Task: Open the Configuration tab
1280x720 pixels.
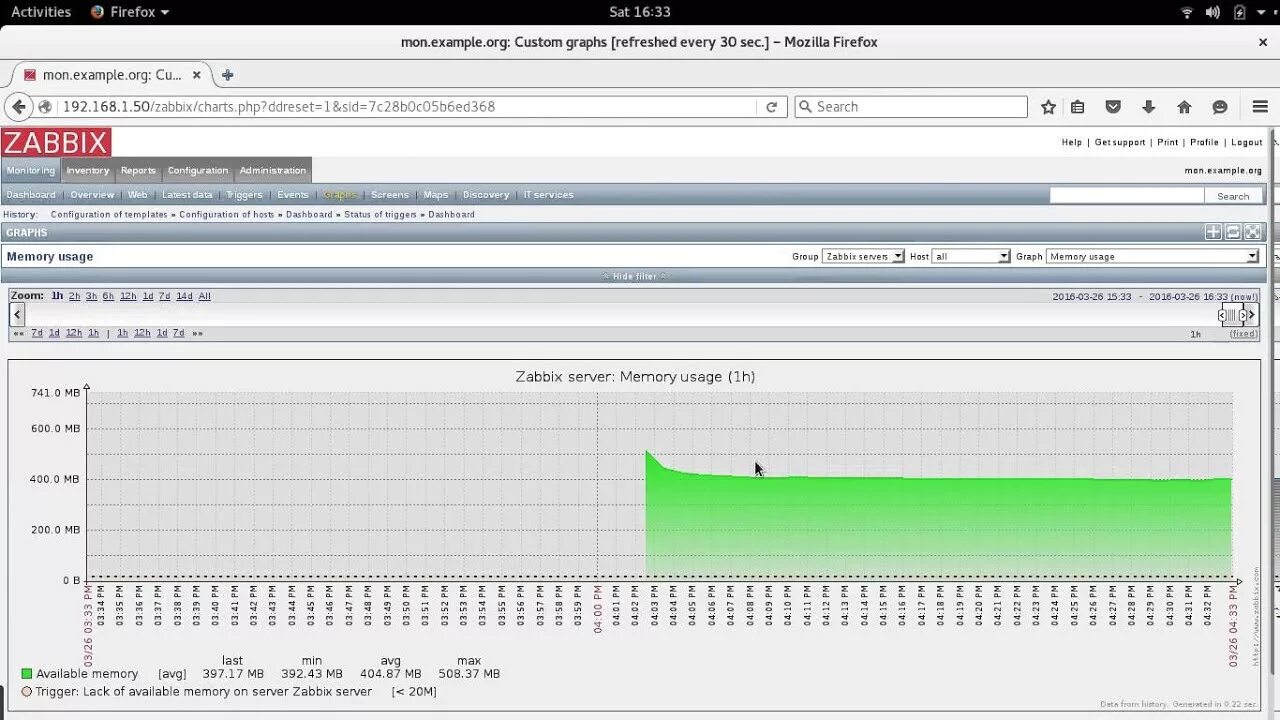Action: [x=198, y=170]
